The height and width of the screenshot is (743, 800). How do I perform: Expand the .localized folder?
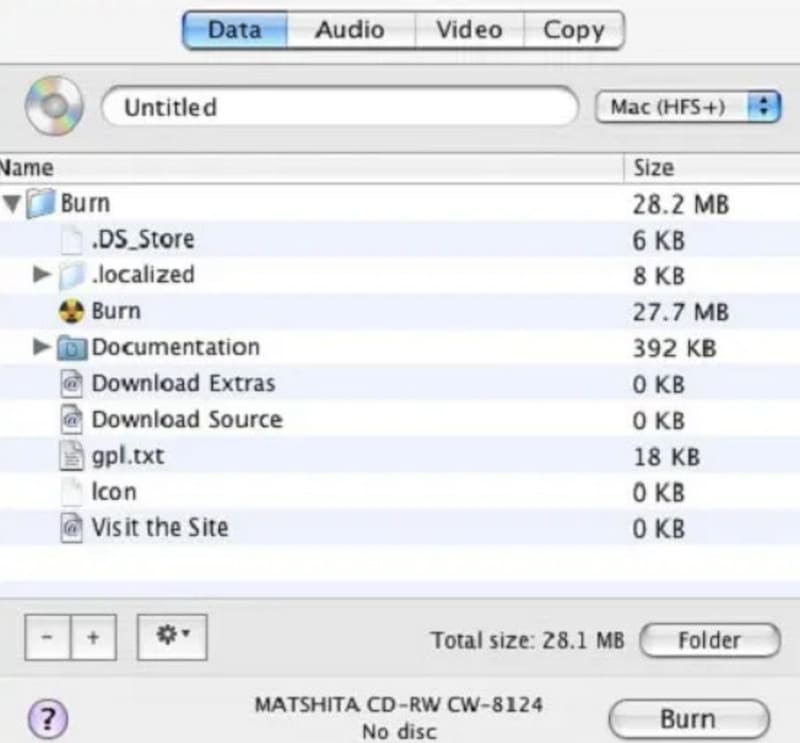(41, 274)
